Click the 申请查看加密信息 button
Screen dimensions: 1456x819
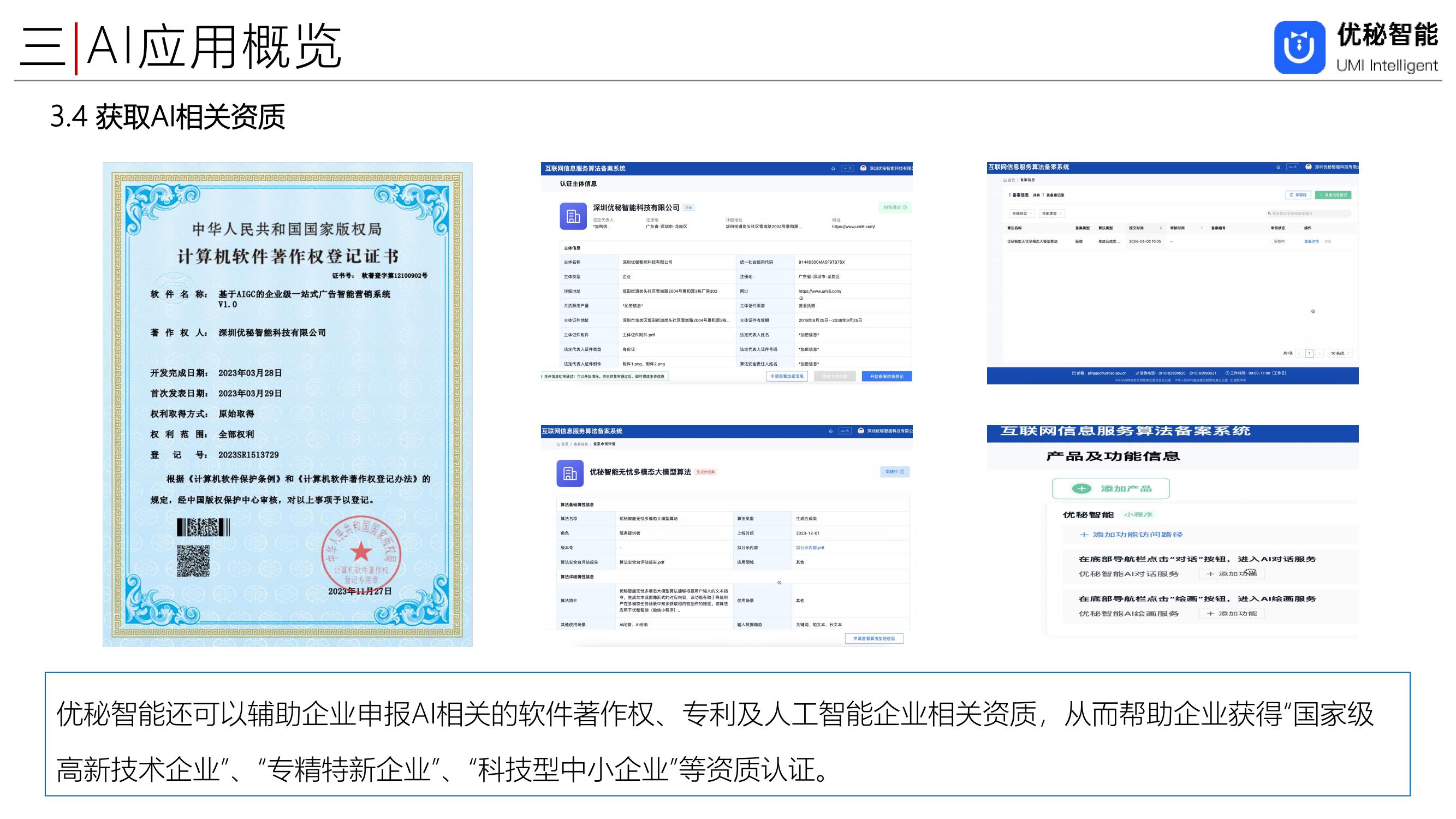[787, 376]
